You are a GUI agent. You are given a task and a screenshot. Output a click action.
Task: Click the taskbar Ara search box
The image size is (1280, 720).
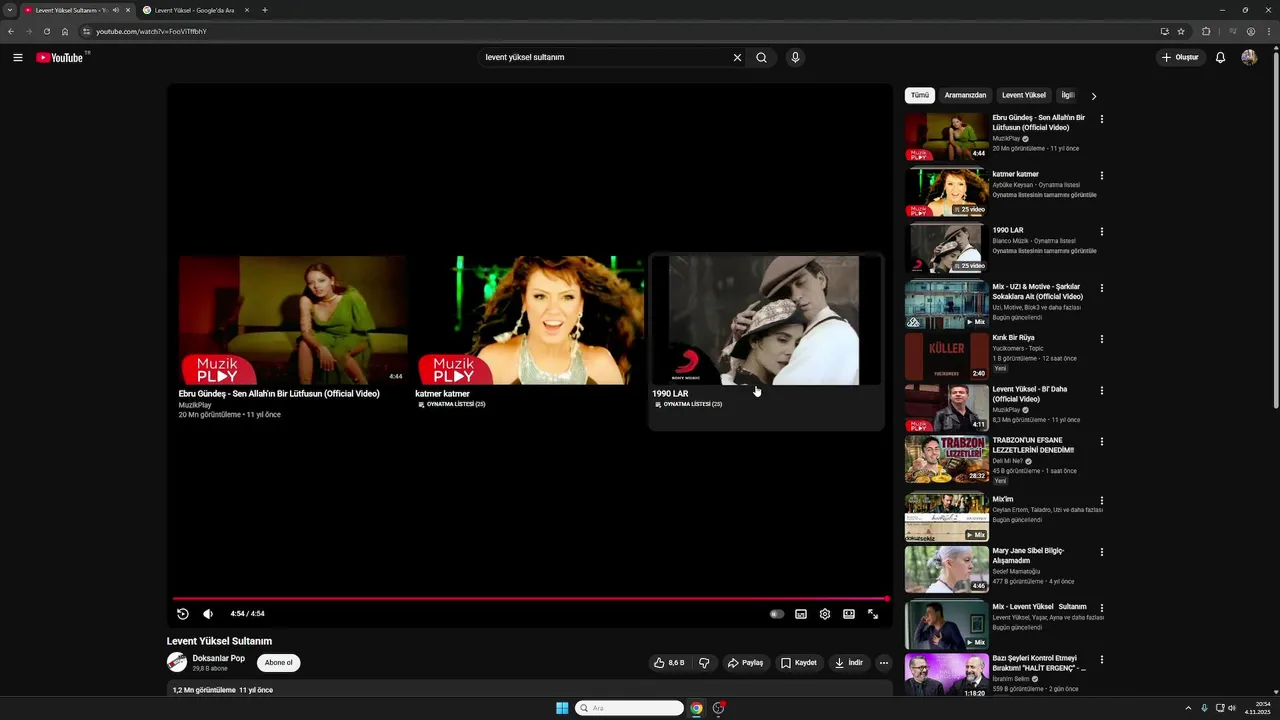point(629,708)
